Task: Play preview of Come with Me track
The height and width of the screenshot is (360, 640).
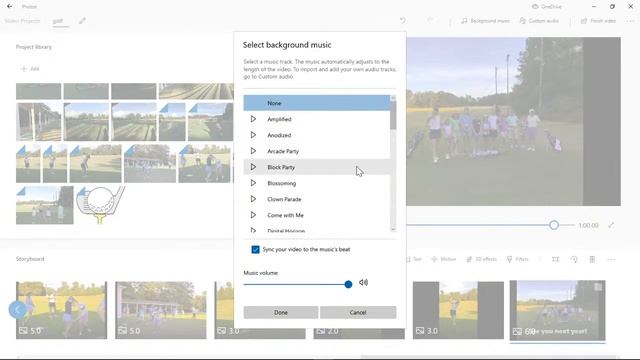Action: click(253, 215)
